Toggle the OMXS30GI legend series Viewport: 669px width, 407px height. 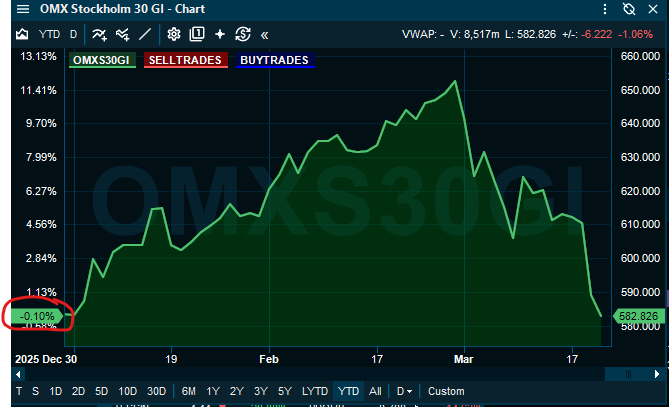102,60
